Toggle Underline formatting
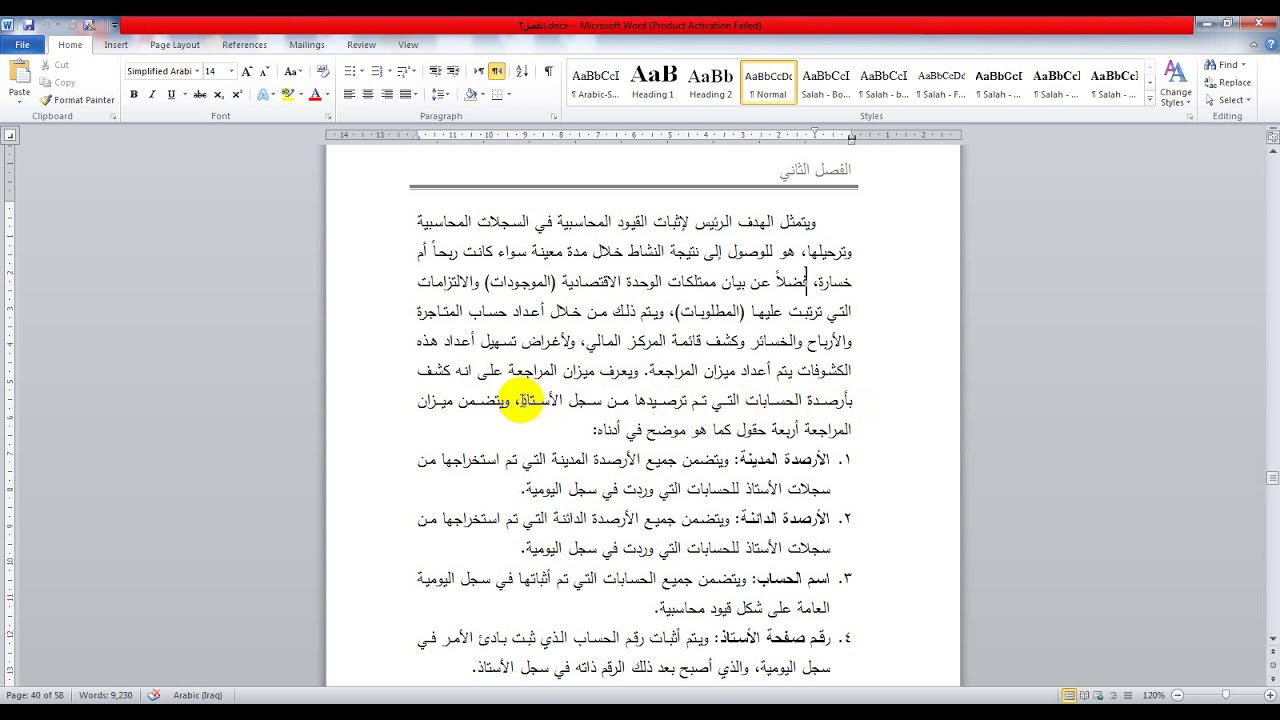Viewport: 1280px width, 720px height. click(171, 94)
